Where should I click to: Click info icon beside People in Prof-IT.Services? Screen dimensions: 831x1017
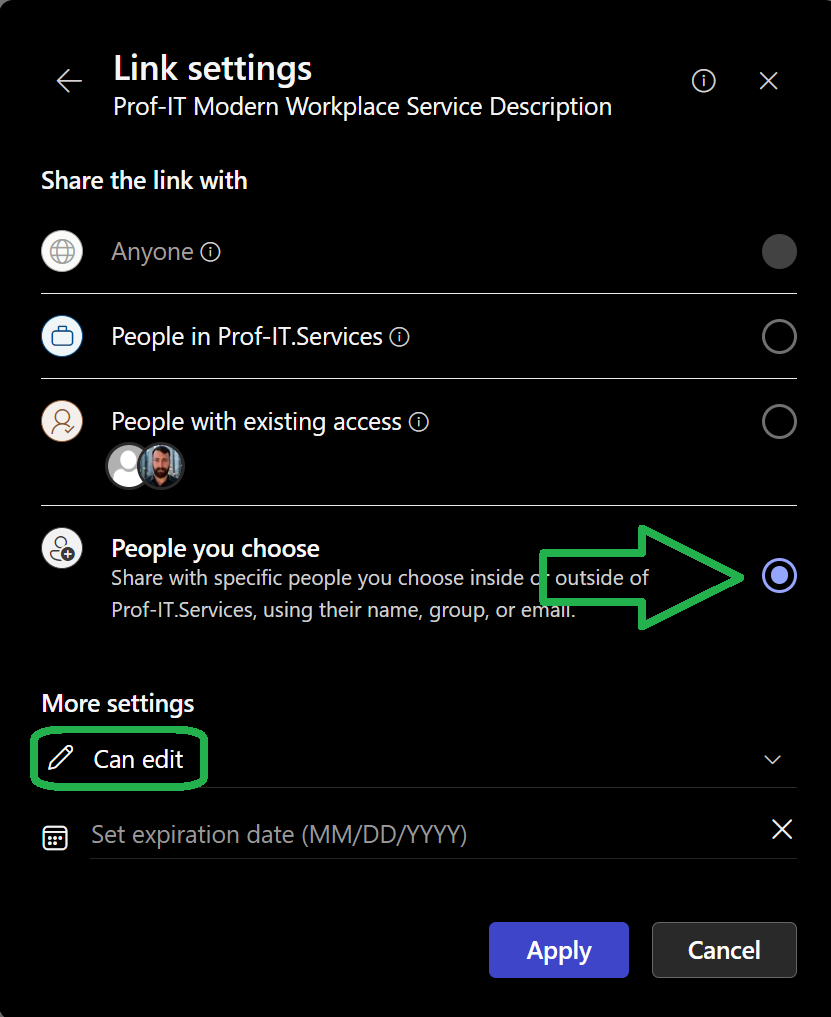(x=399, y=337)
